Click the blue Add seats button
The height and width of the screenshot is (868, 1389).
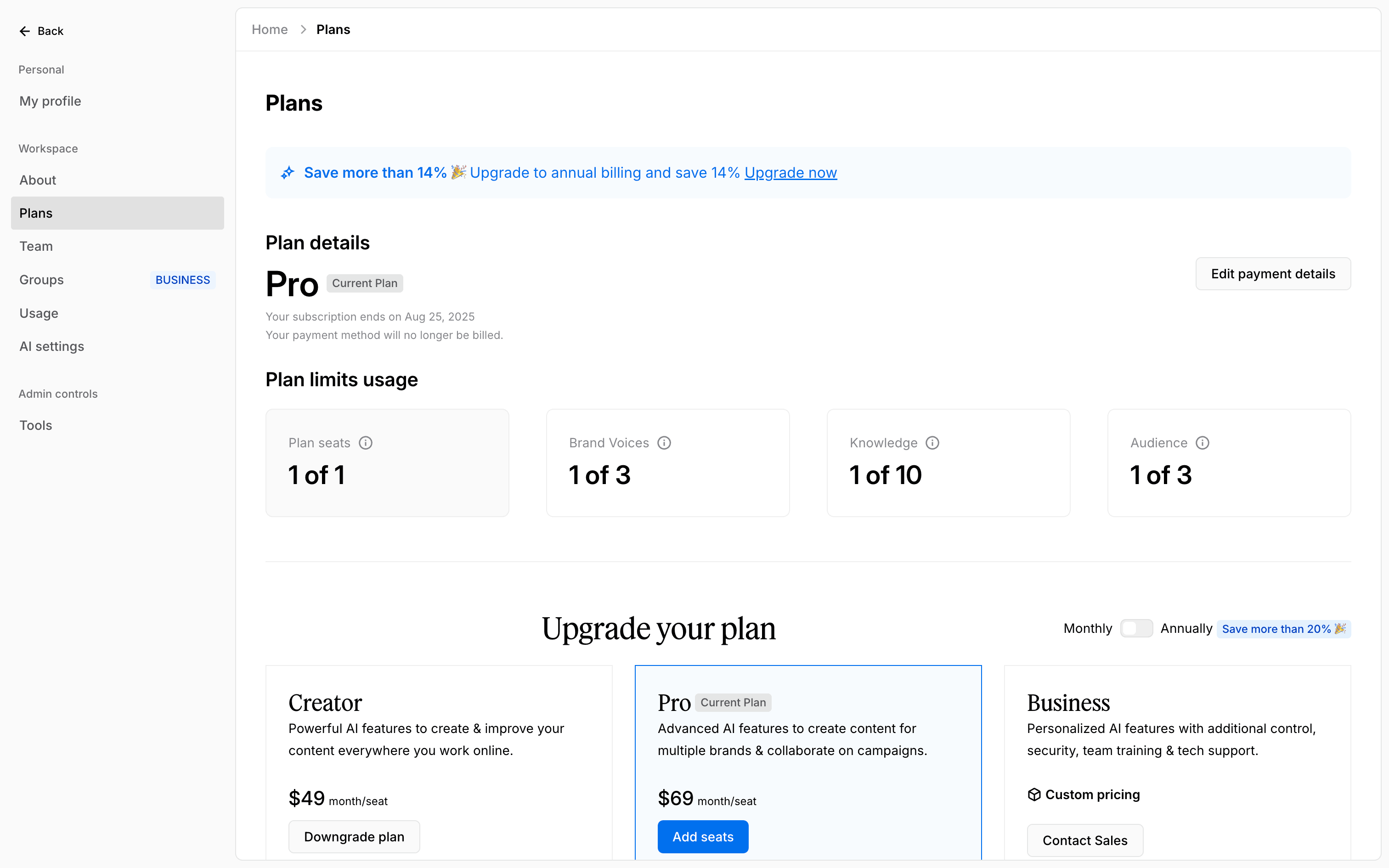[702, 836]
